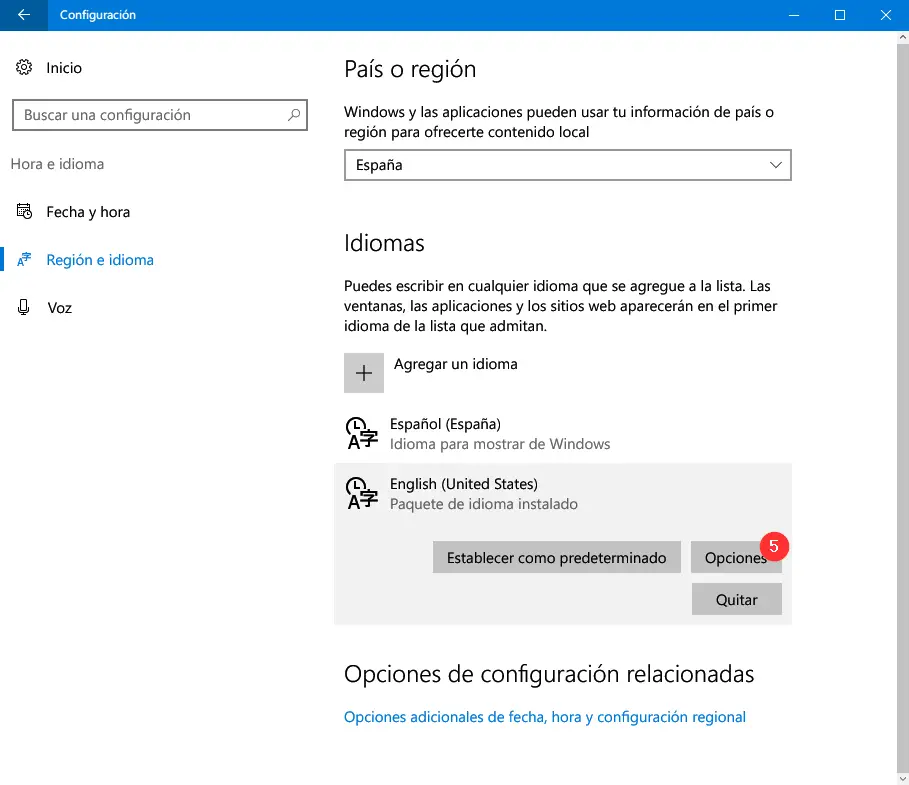Image resolution: width=909 pixels, height=785 pixels.
Task: Click the Español (España) language icon
Action: (362, 433)
